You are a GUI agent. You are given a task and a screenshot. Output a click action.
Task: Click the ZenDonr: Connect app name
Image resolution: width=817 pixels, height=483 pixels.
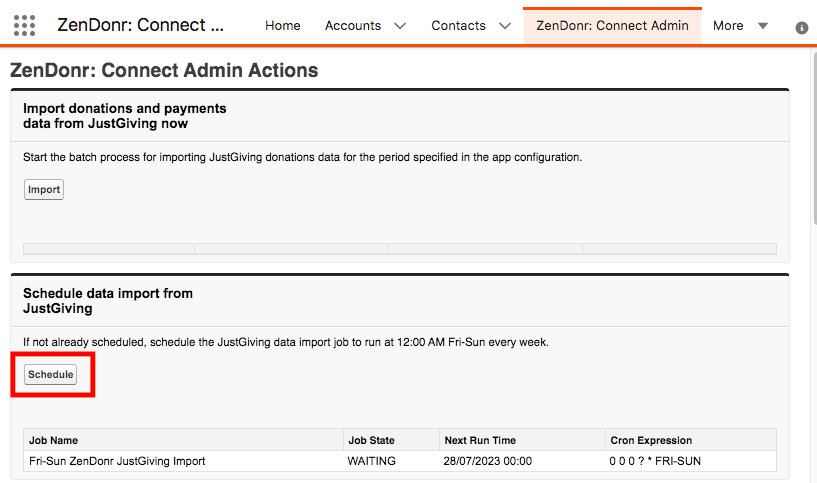point(141,25)
